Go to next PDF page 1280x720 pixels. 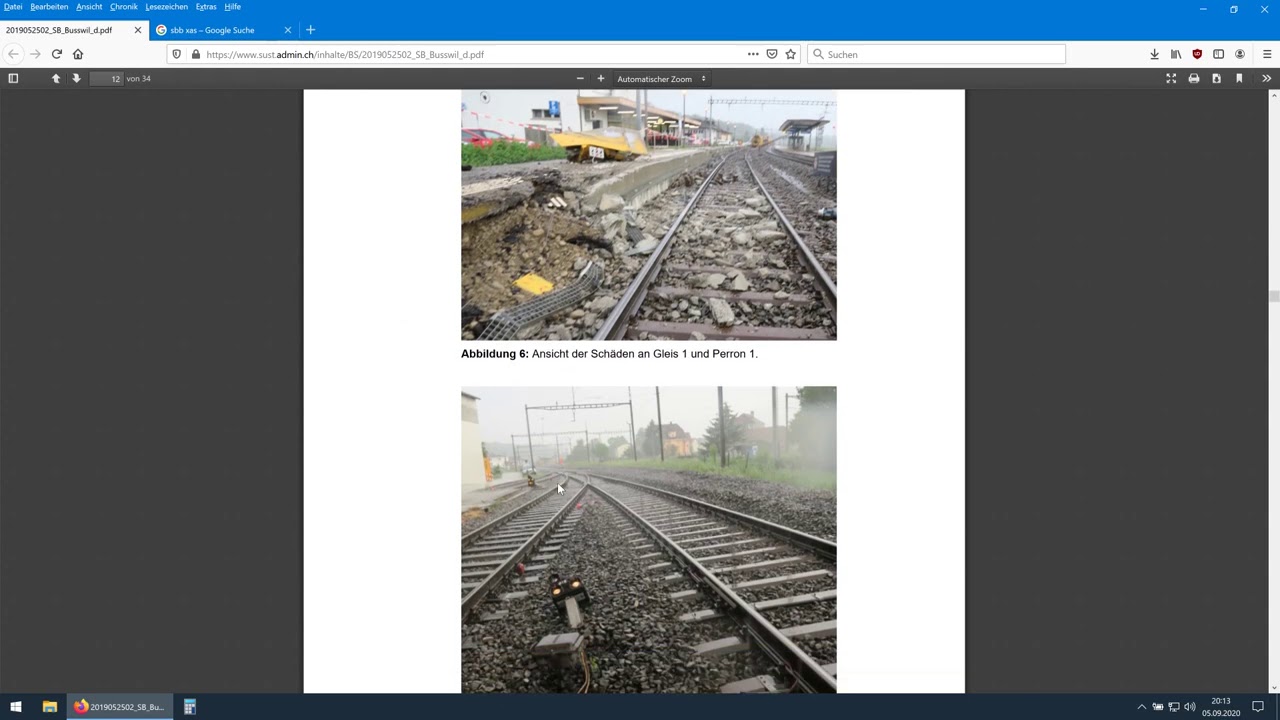coord(76,78)
